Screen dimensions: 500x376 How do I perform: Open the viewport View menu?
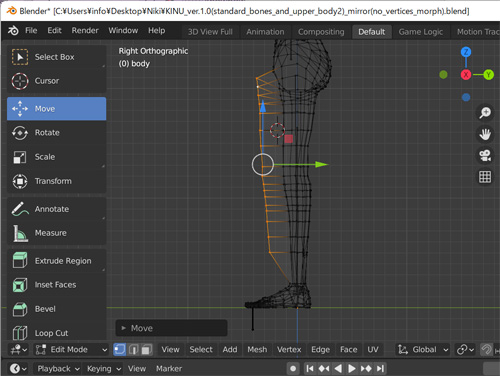coord(170,349)
